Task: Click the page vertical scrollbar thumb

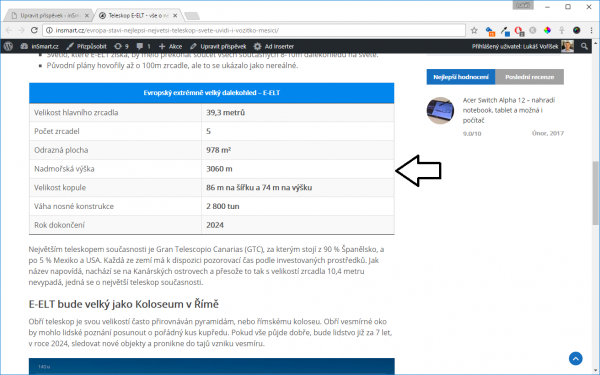Action: pos(595,193)
